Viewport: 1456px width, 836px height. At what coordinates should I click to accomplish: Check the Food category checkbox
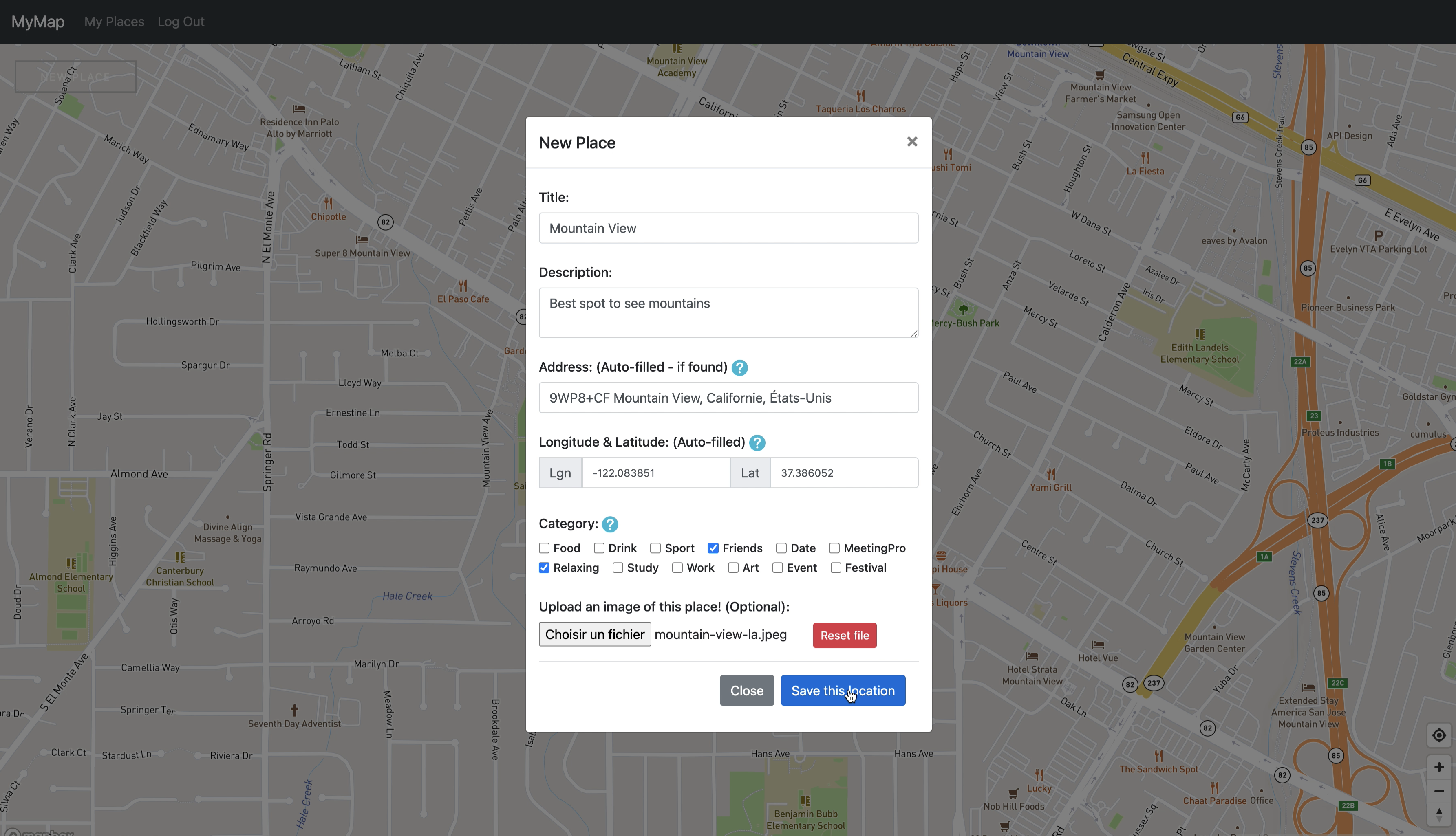point(544,548)
